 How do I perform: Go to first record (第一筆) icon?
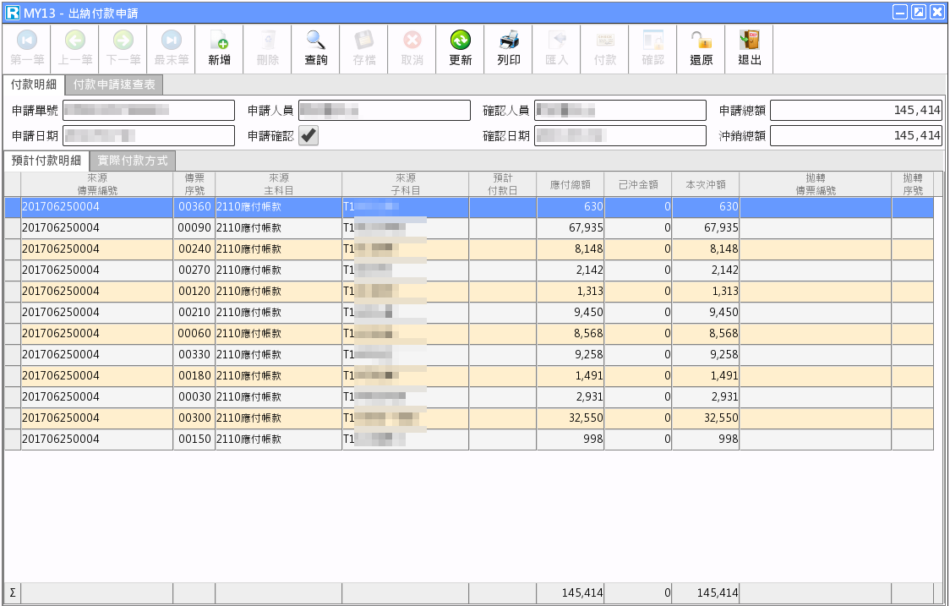[x=27, y=40]
